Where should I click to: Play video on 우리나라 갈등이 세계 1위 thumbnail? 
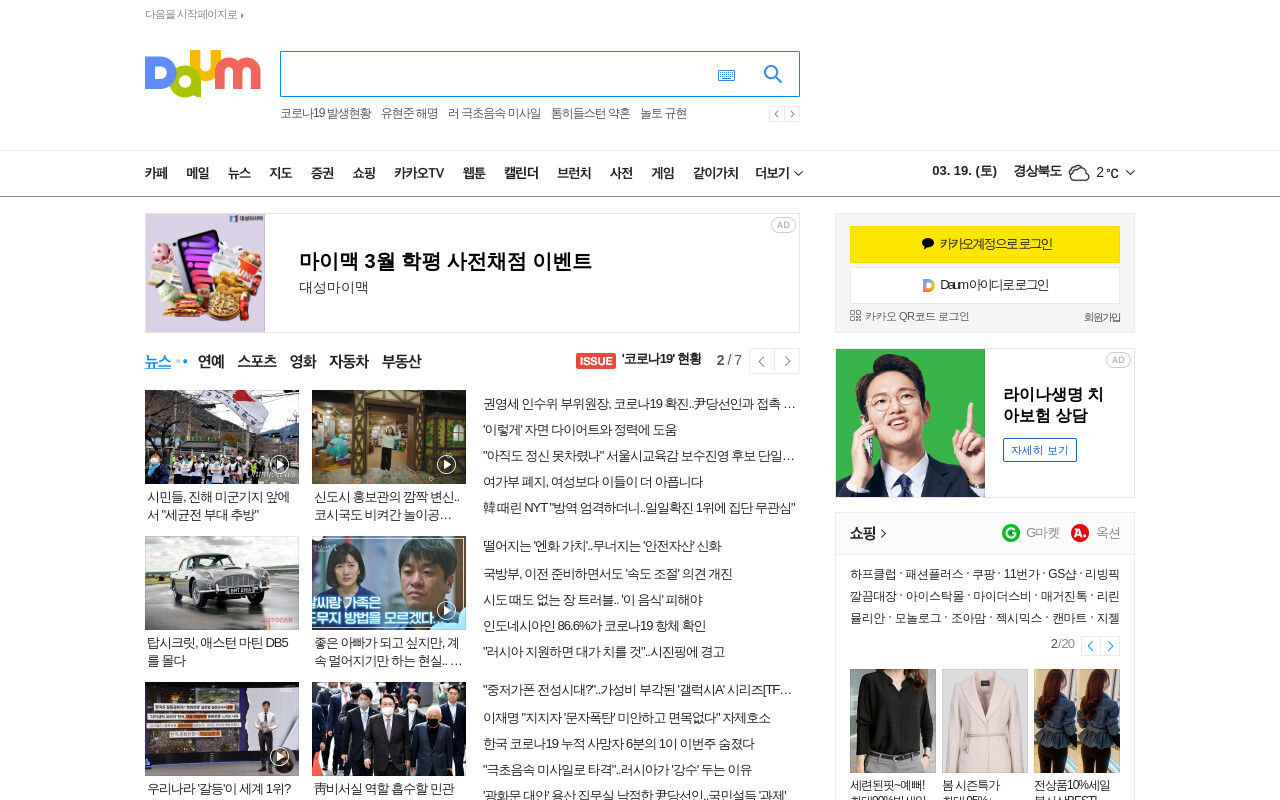coord(280,756)
